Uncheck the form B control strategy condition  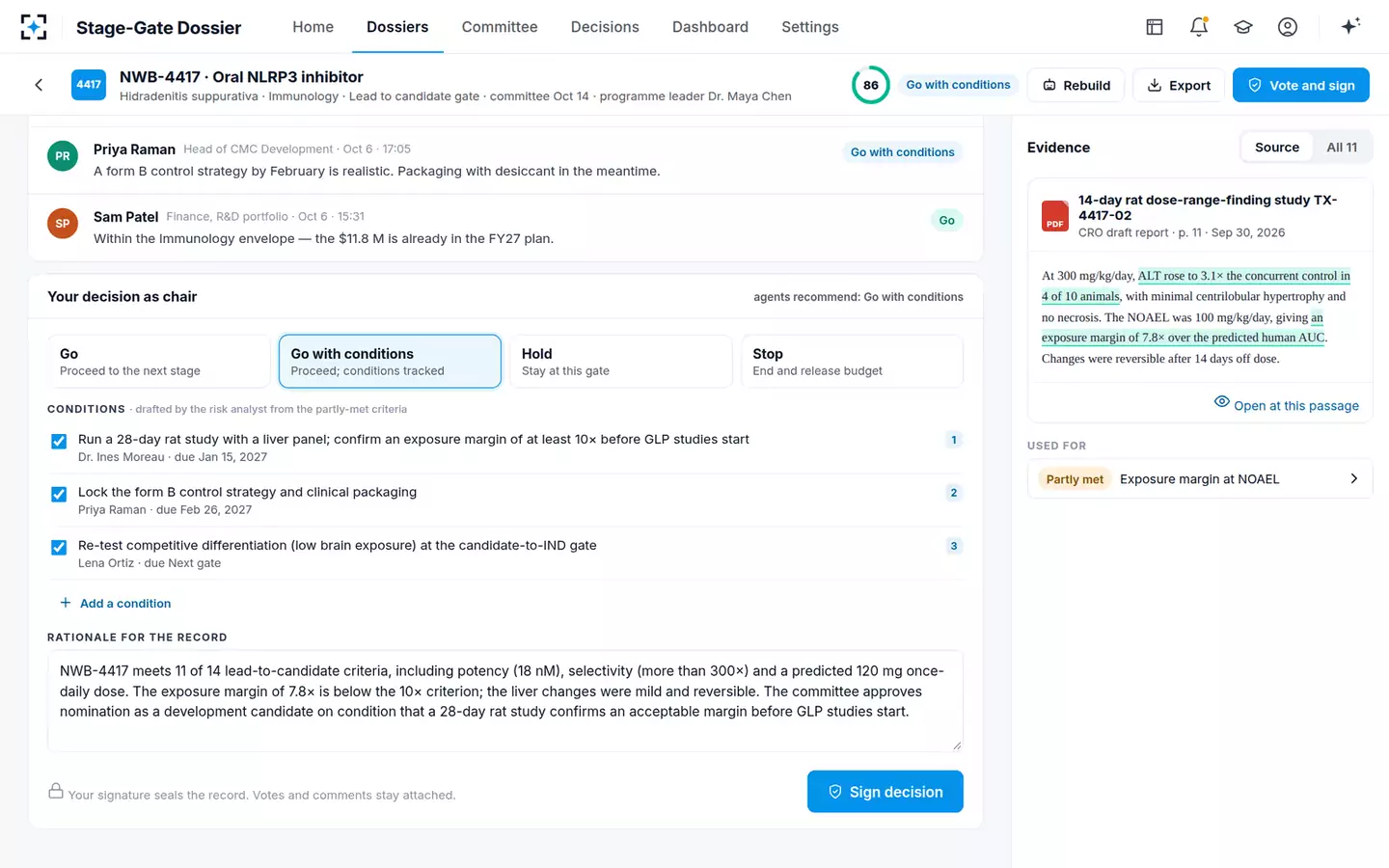59,494
